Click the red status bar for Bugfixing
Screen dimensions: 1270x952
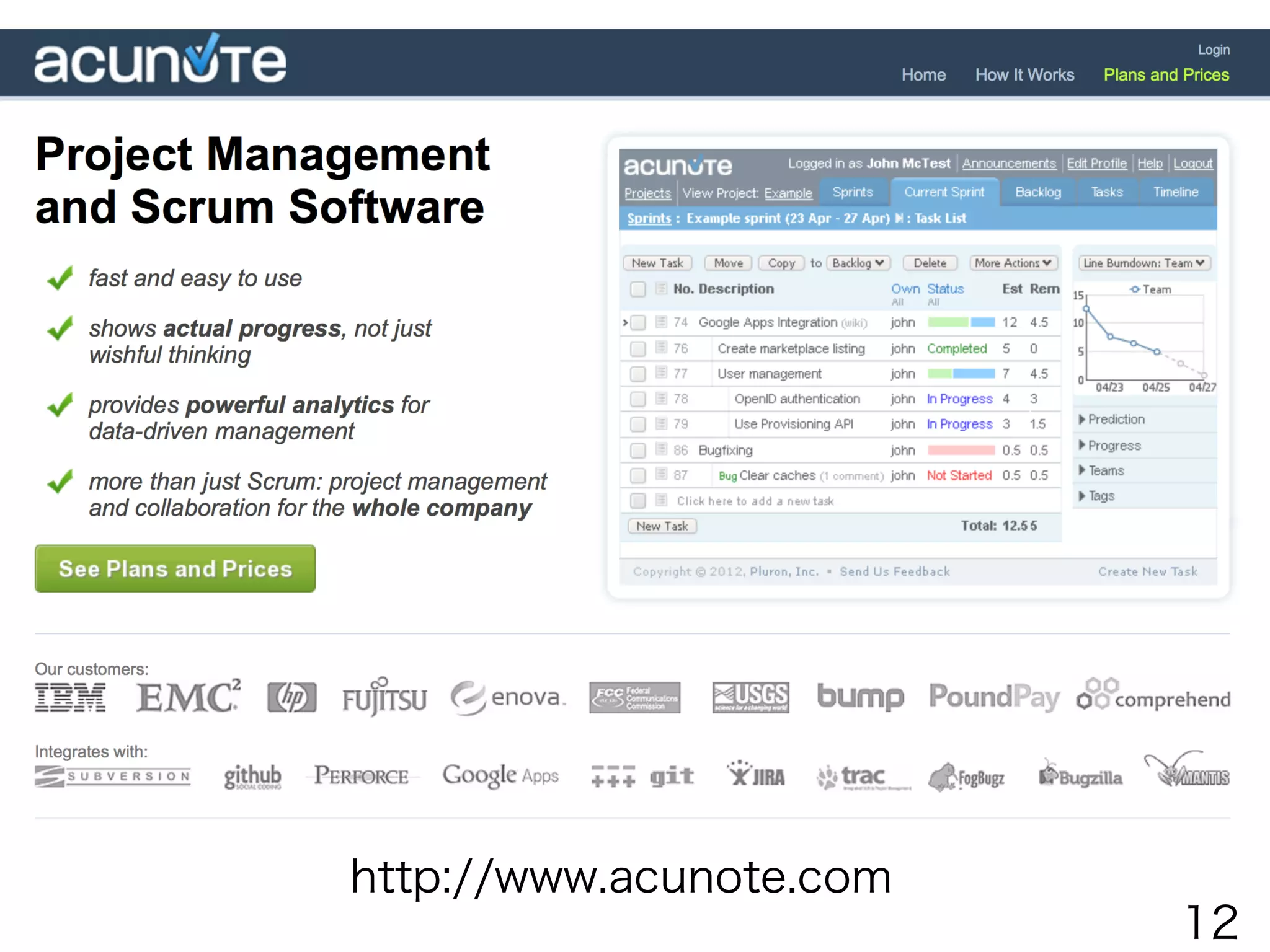point(961,450)
